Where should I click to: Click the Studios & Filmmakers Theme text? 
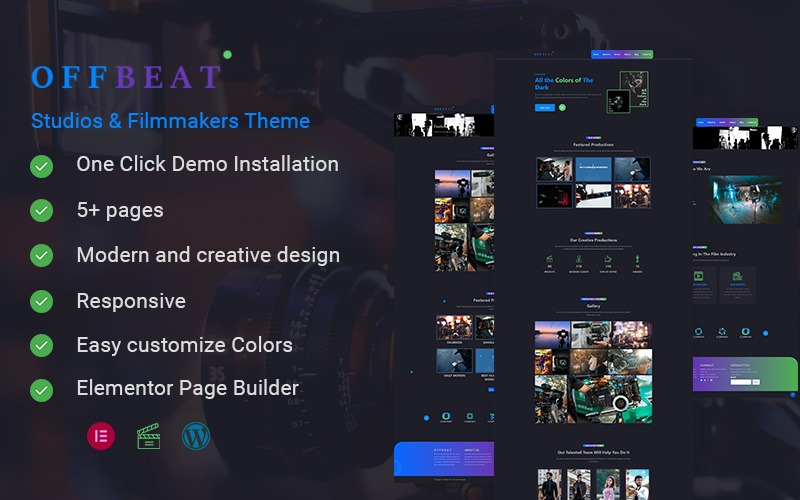pos(170,121)
